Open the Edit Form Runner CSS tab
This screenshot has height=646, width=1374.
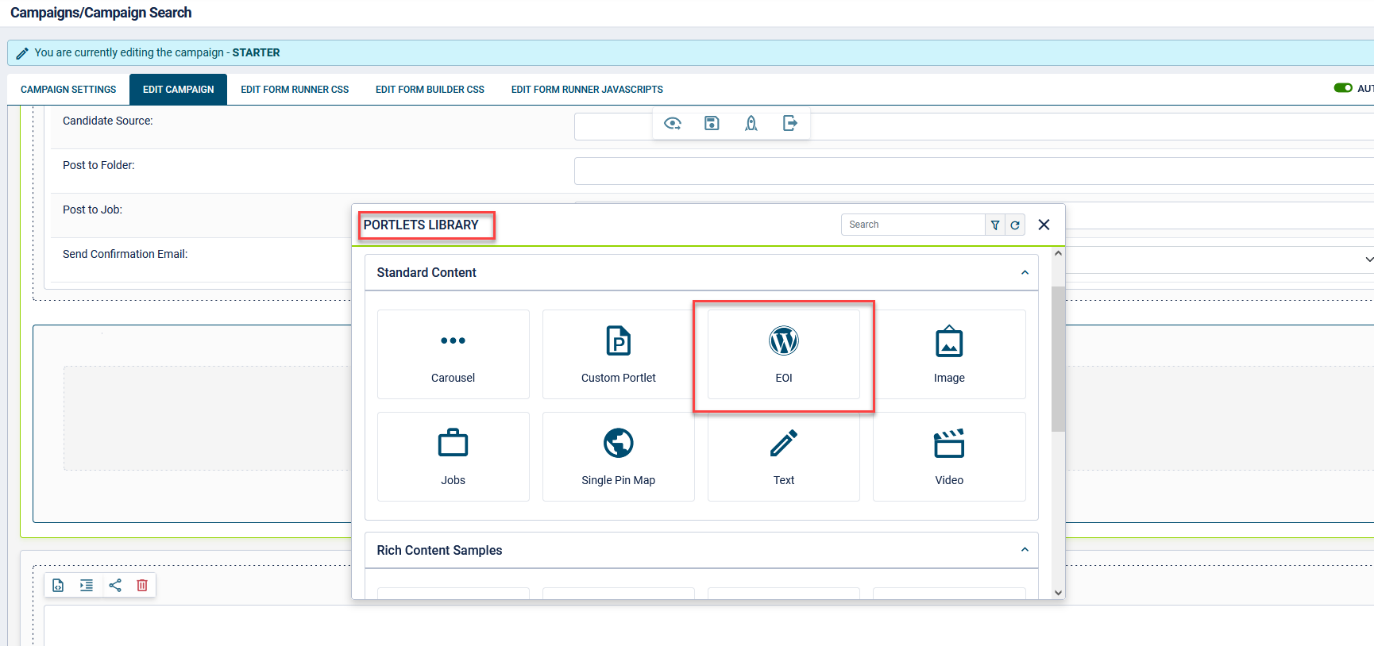coord(295,89)
